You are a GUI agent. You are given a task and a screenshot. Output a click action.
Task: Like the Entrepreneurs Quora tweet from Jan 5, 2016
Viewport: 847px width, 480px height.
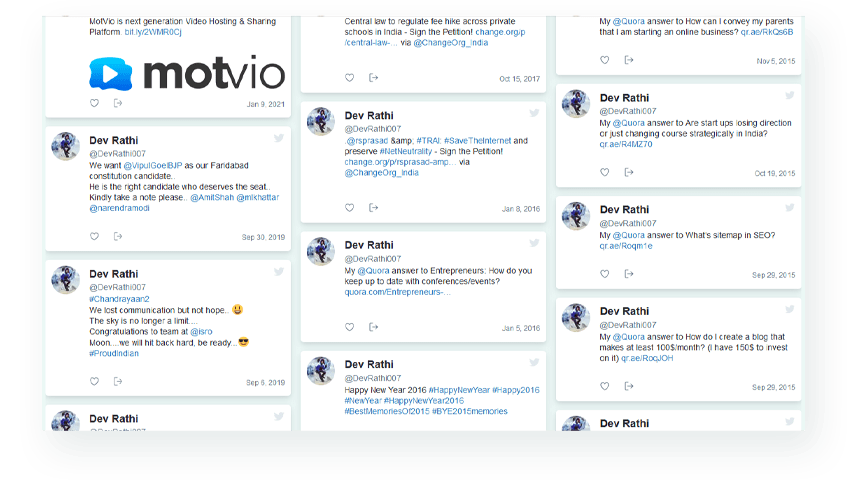pyautogui.click(x=349, y=327)
